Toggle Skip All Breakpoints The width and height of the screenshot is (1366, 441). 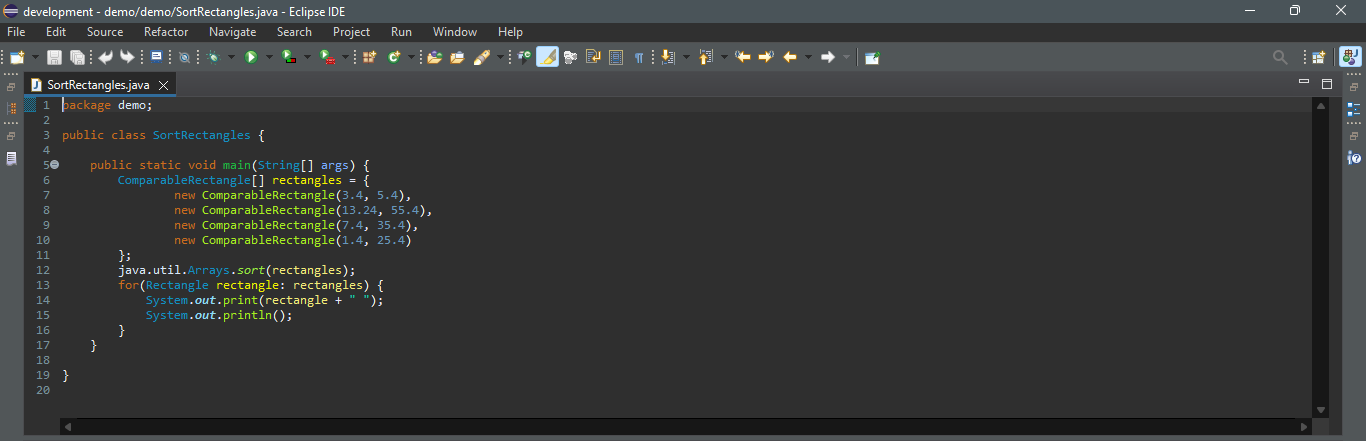(184, 57)
